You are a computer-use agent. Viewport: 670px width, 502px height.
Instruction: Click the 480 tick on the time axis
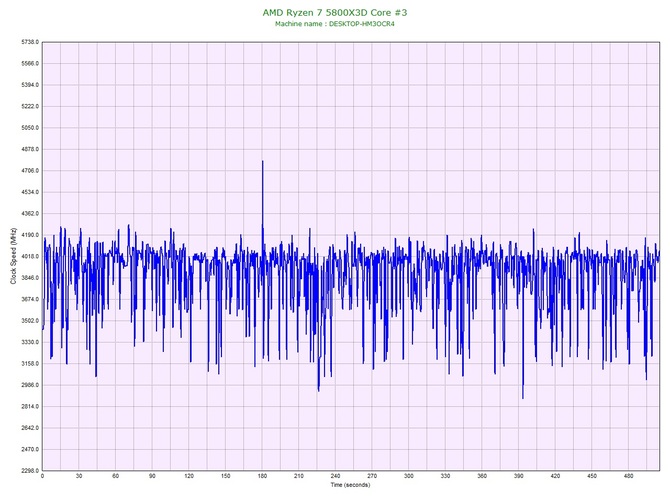pyautogui.click(x=629, y=476)
